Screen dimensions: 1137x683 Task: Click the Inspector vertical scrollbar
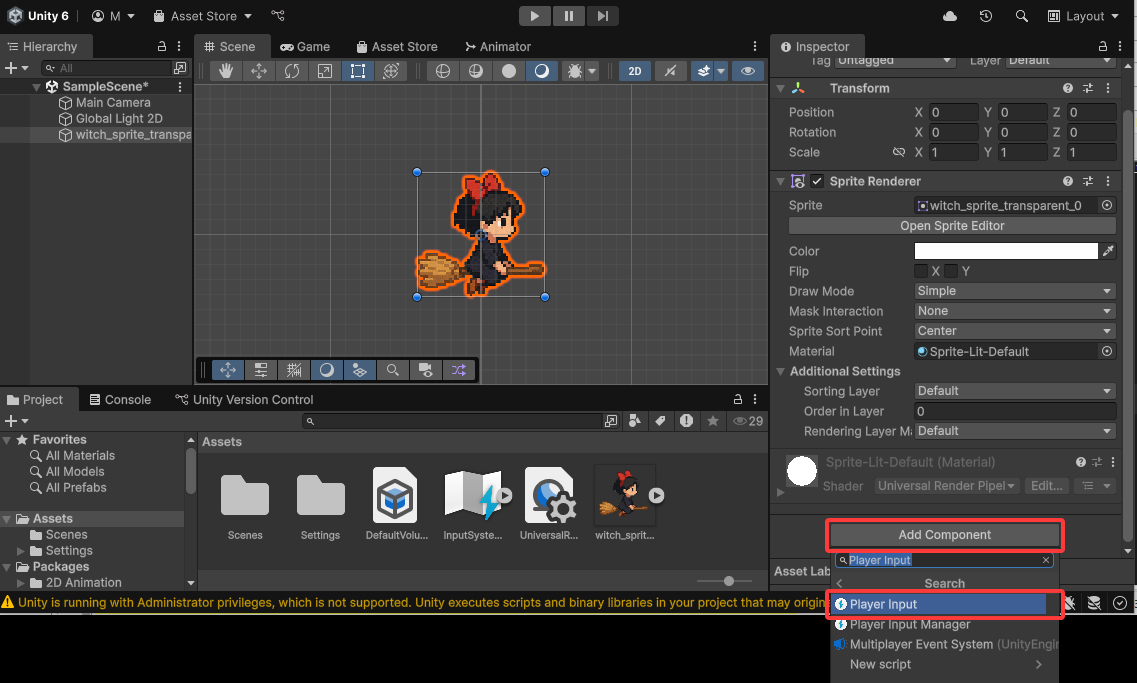(1127, 326)
